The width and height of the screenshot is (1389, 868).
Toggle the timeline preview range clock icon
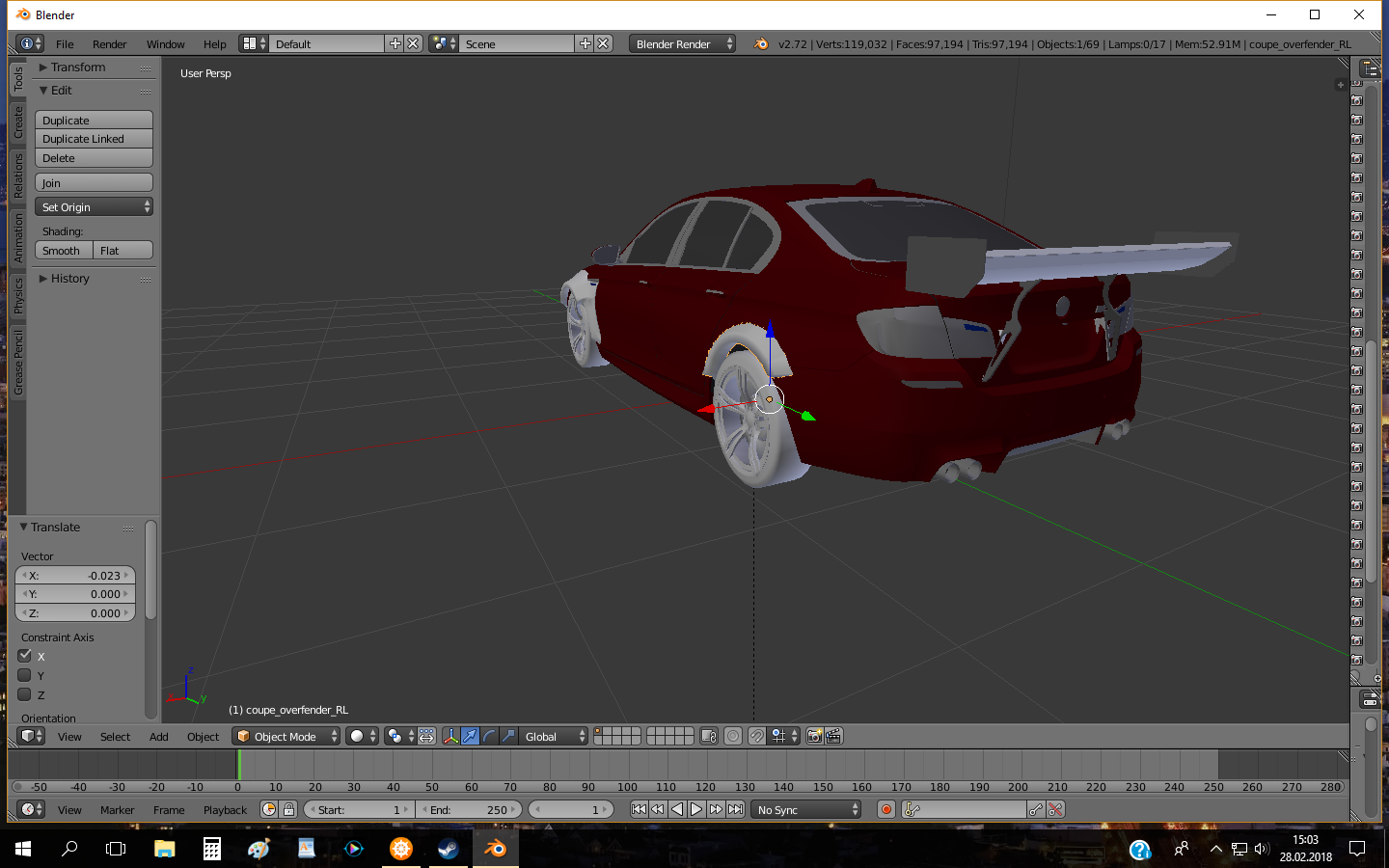click(269, 809)
